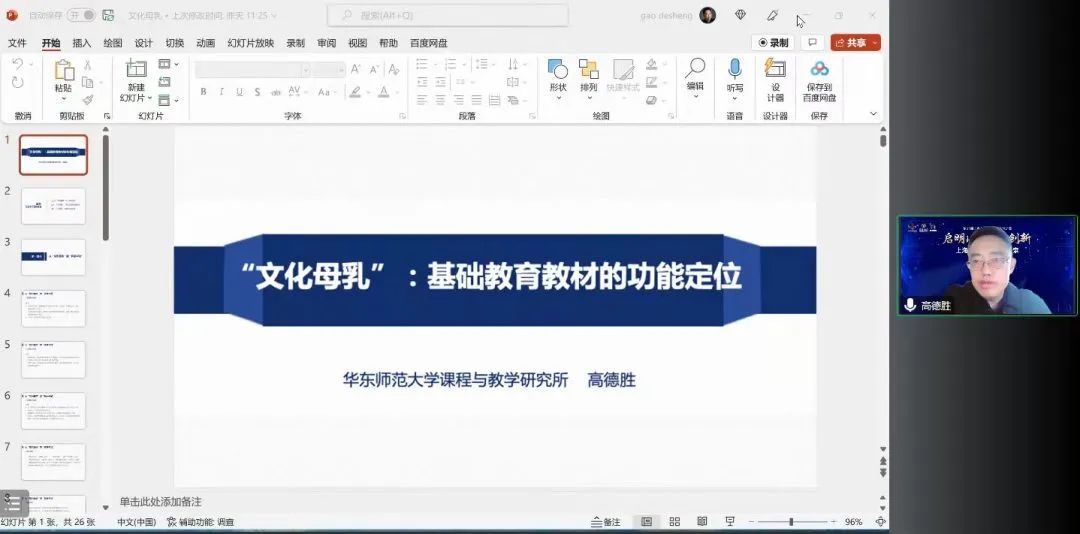The width and height of the screenshot is (1080, 534).
Task: Switch to the Design (设计) tab
Action: click(143, 43)
